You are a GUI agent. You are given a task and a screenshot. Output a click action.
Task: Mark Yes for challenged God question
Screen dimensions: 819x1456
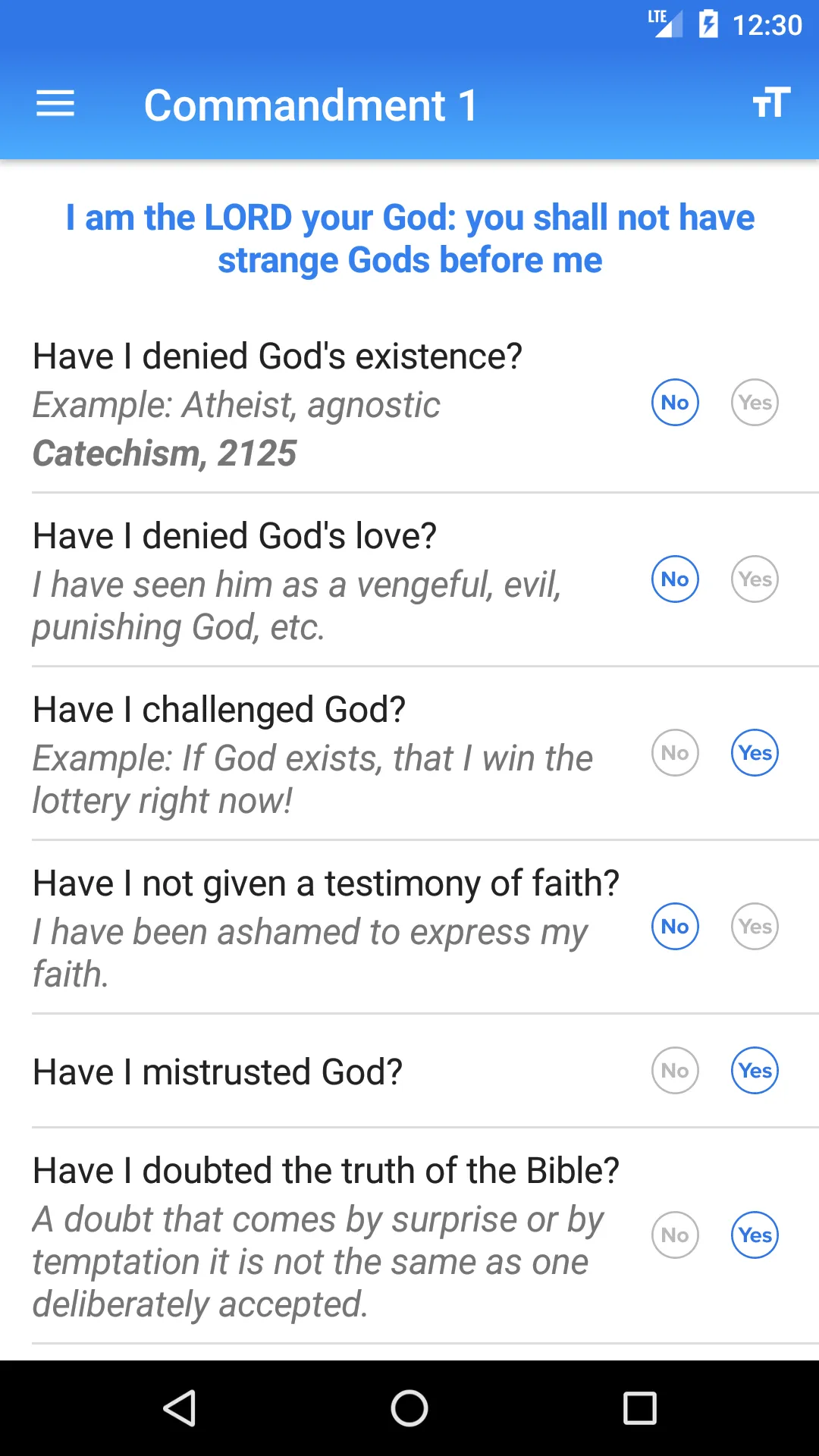tap(755, 753)
